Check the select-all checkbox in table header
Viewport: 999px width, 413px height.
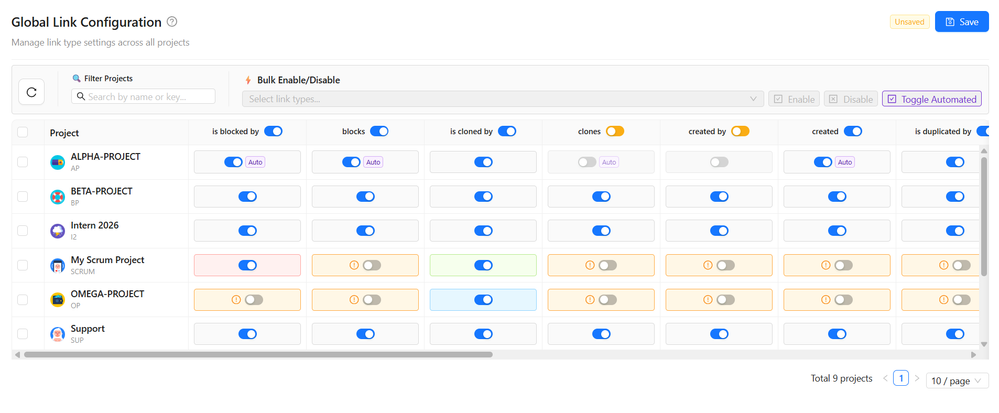click(23, 132)
